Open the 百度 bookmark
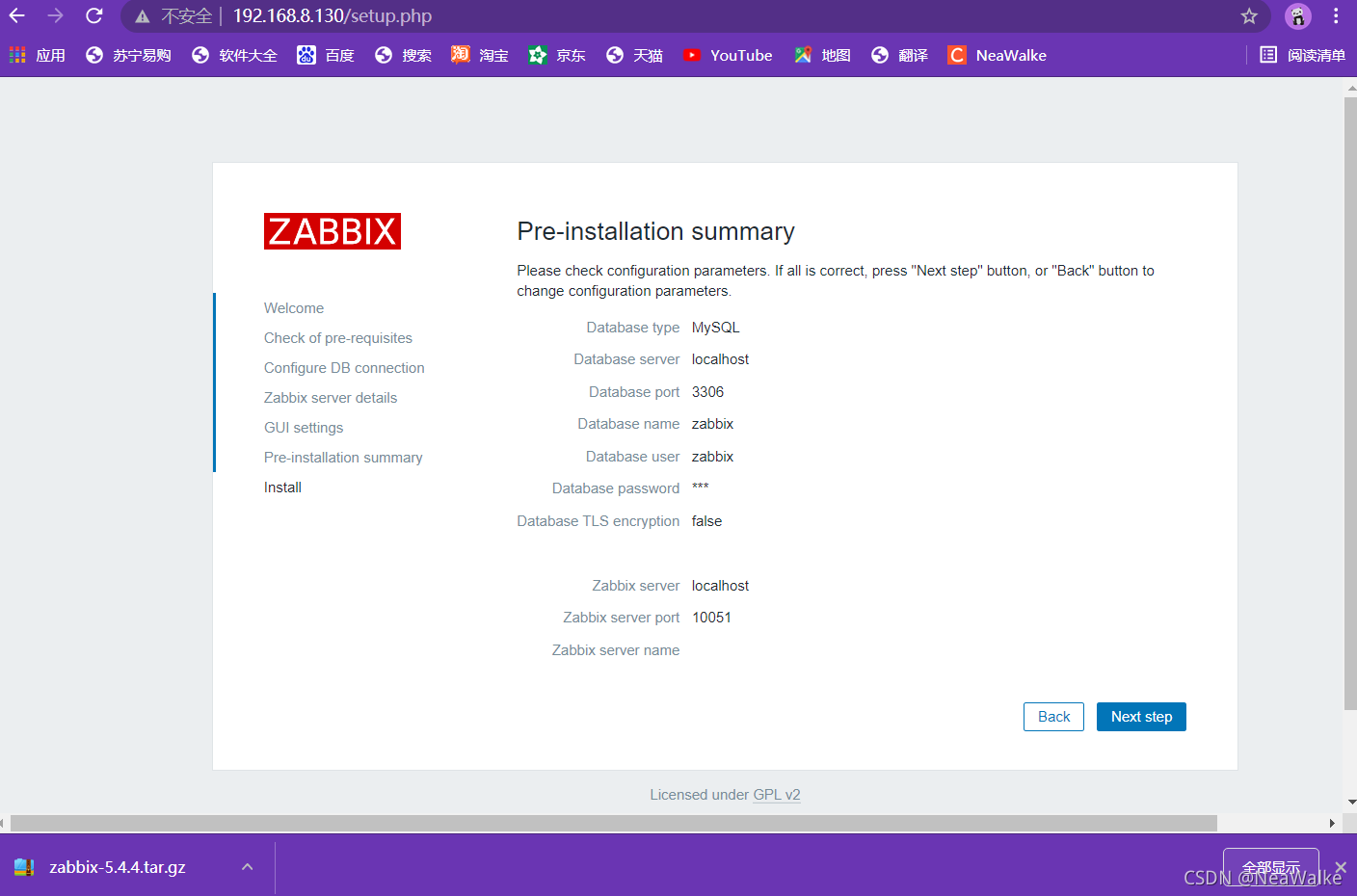The height and width of the screenshot is (896, 1357). (x=326, y=55)
